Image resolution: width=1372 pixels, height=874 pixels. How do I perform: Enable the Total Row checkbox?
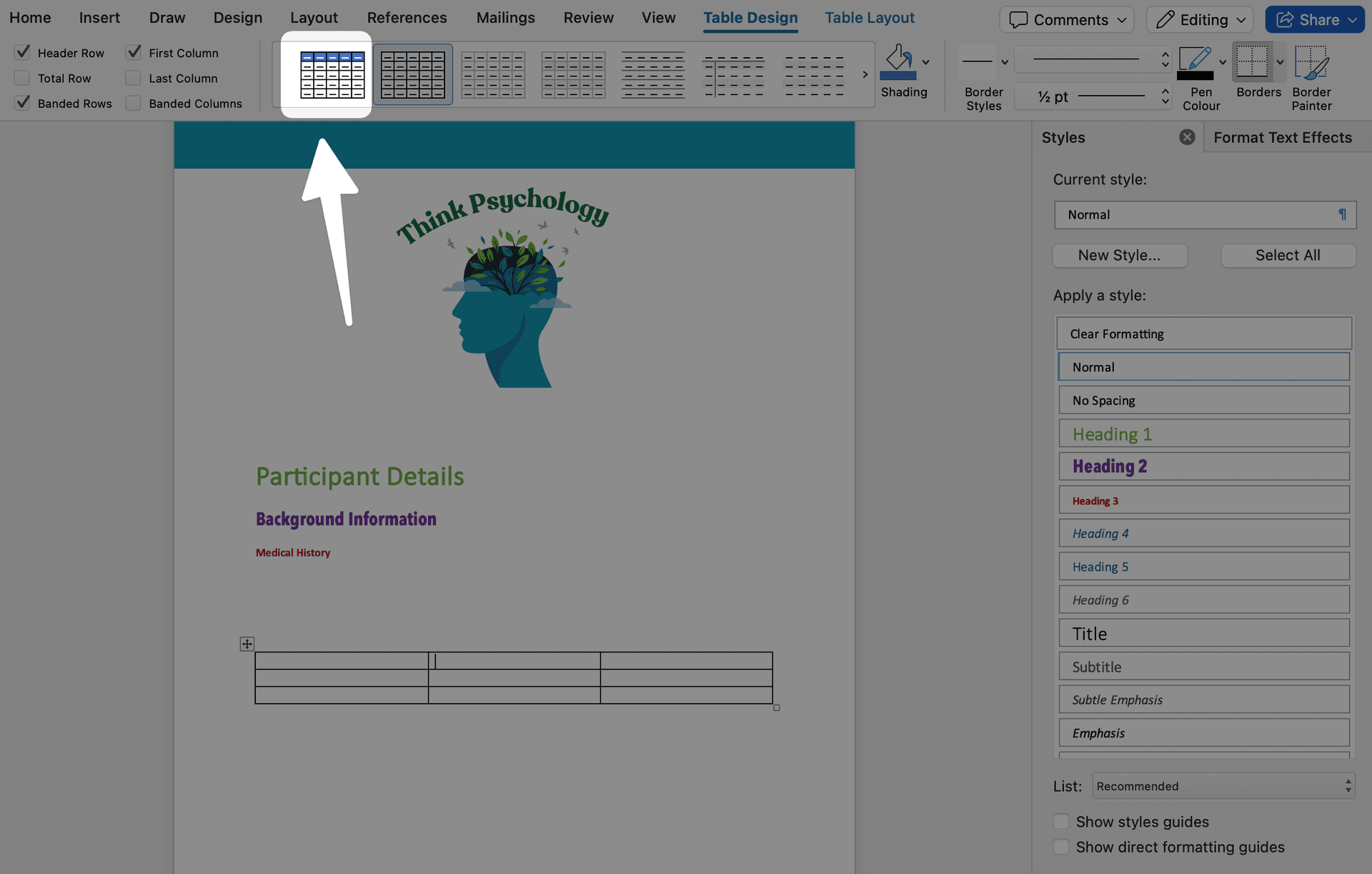[22, 78]
